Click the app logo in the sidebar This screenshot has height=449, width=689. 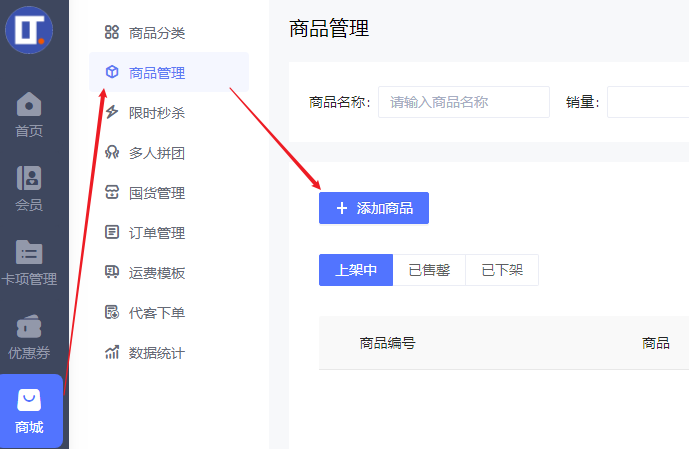29,30
